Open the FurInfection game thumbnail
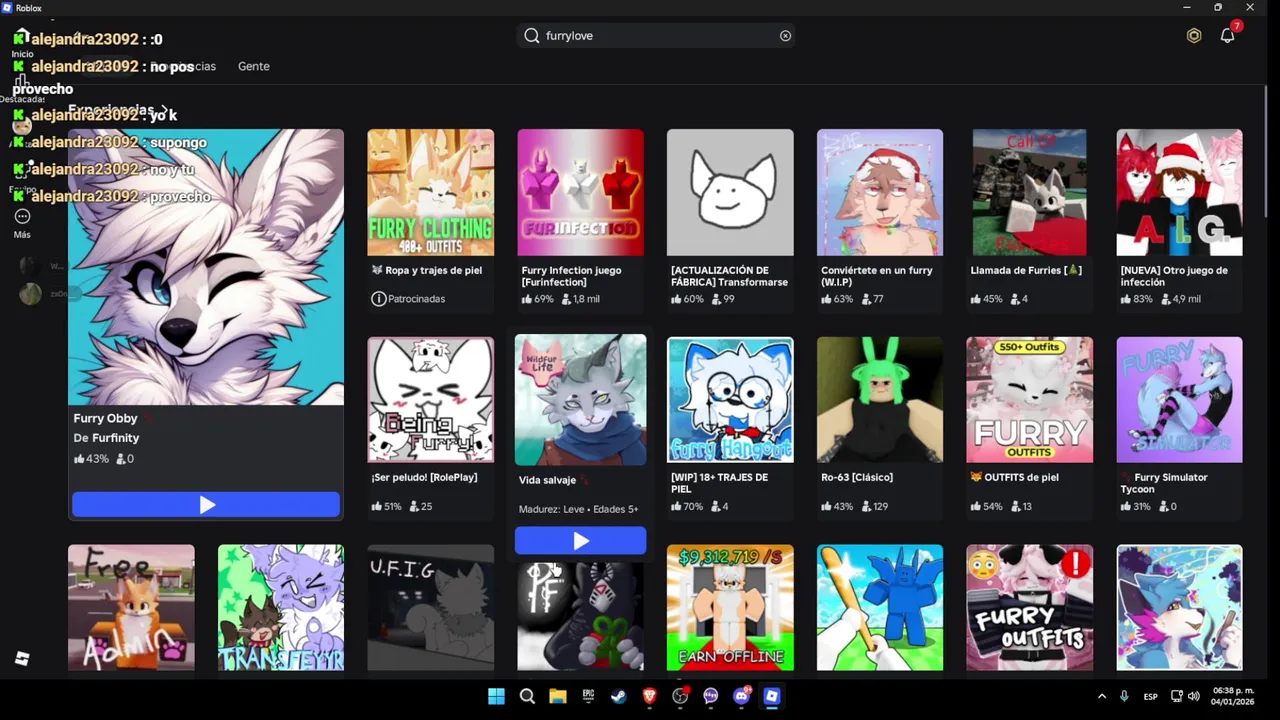Screen dimensions: 1280x720 pos(581,192)
